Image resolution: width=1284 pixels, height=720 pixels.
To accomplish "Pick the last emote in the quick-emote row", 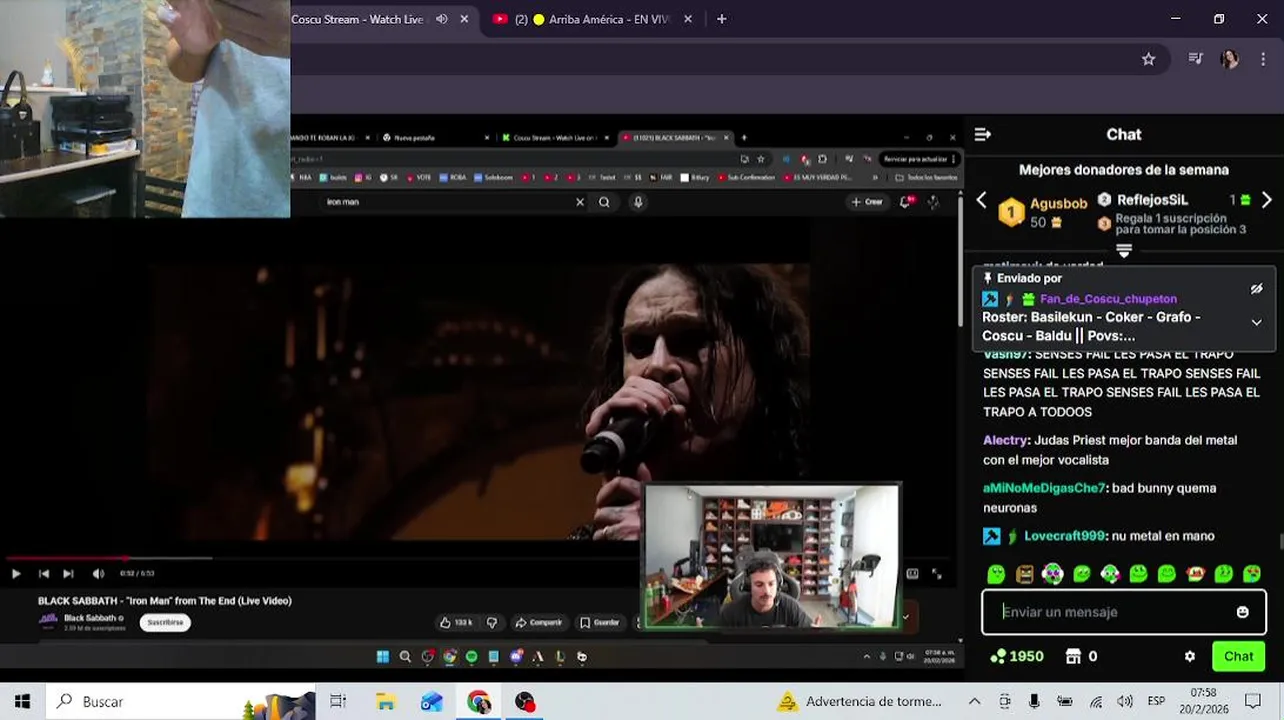I will (1252, 574).
